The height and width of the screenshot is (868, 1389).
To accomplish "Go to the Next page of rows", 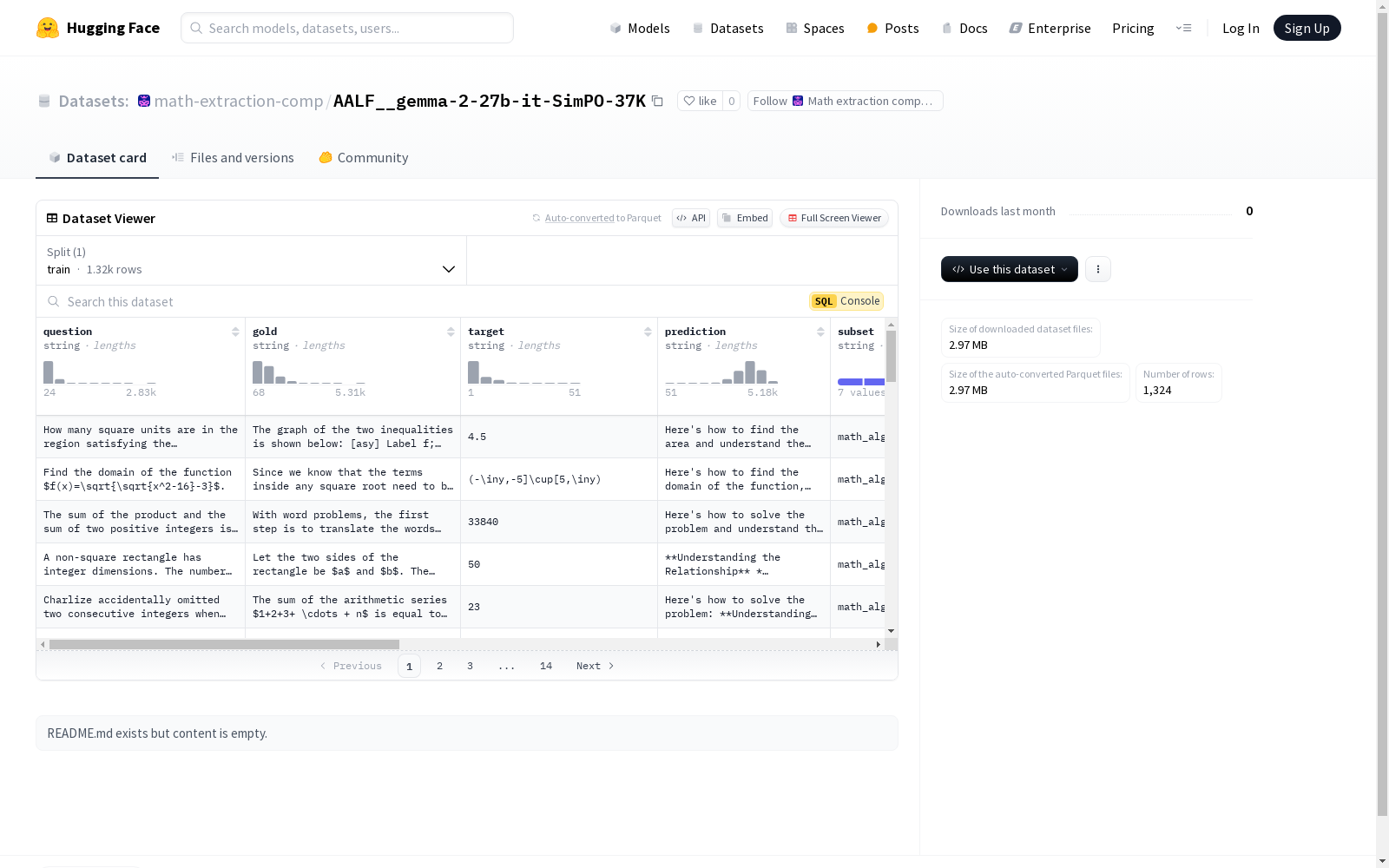I will click(596, 666).
